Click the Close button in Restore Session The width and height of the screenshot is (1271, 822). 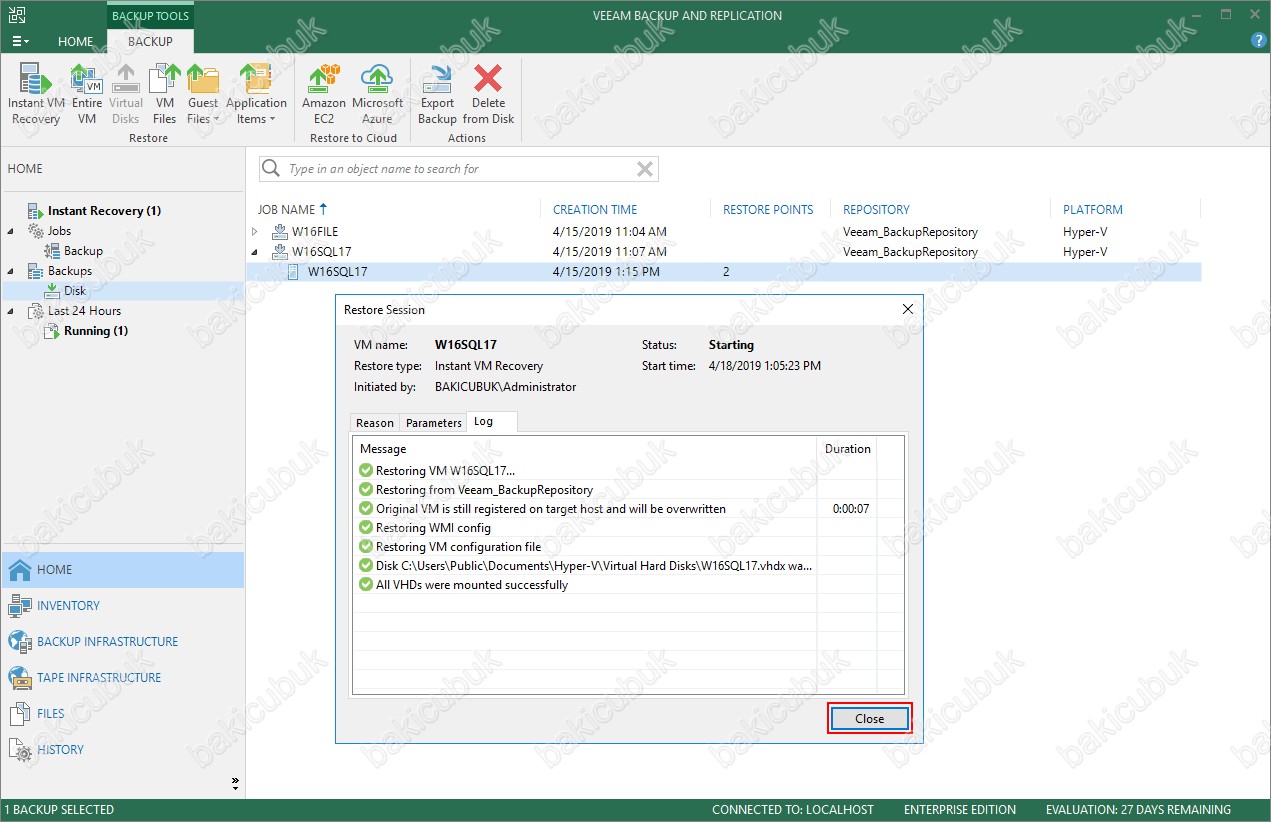[x=870, y=719]
